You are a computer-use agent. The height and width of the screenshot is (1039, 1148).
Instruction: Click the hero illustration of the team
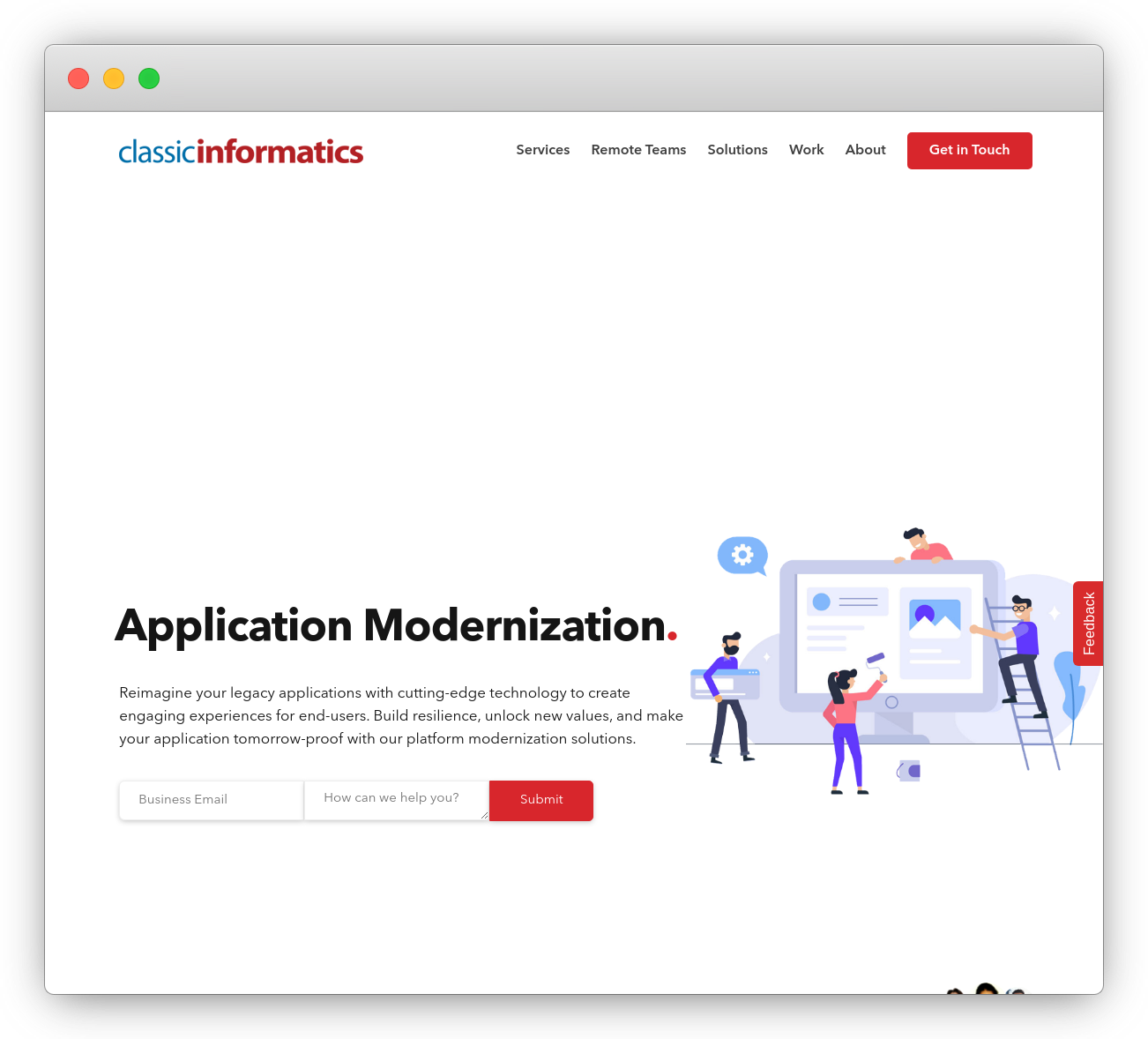coord(894,662)
